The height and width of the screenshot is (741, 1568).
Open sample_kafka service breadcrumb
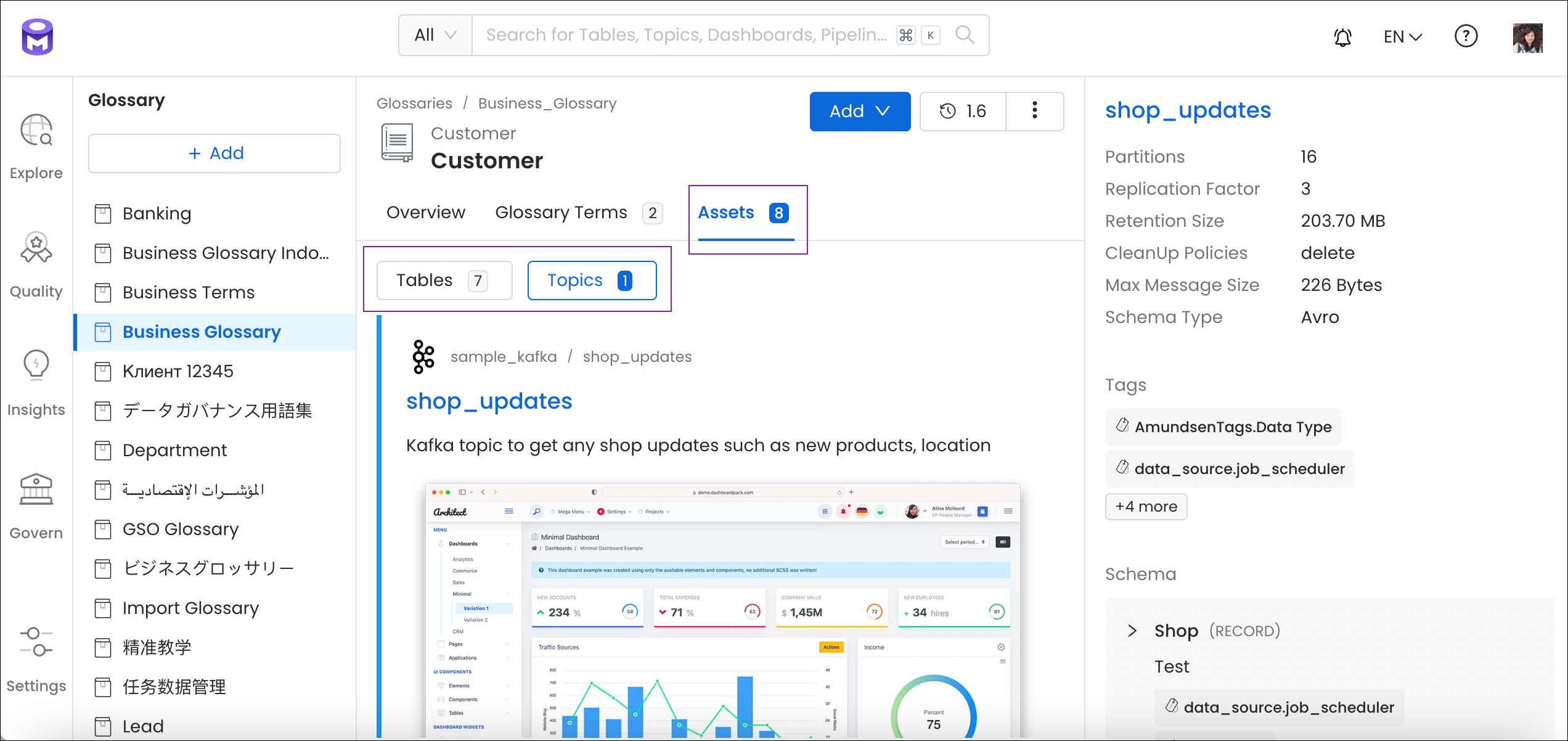(x=504, y=356)
